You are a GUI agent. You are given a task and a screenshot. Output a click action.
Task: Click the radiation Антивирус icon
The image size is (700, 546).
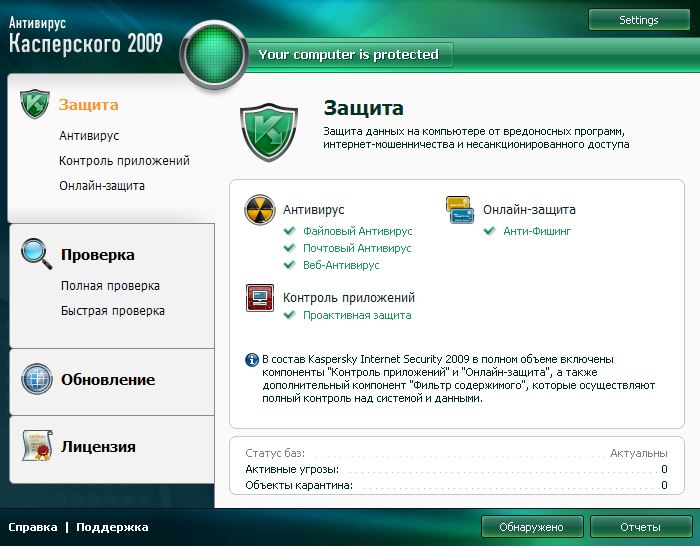click(259, 209)
